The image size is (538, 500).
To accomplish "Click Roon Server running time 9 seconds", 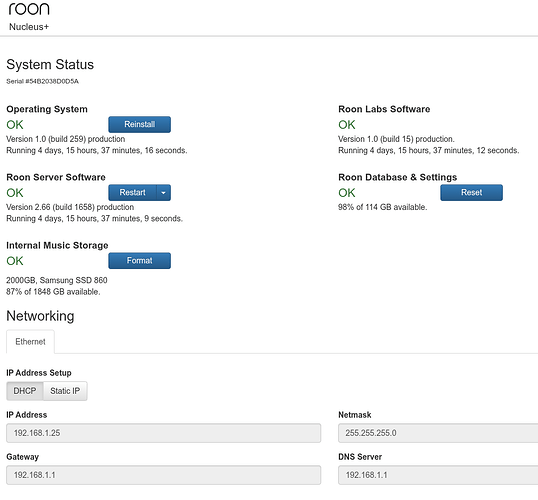I will 95,219.
